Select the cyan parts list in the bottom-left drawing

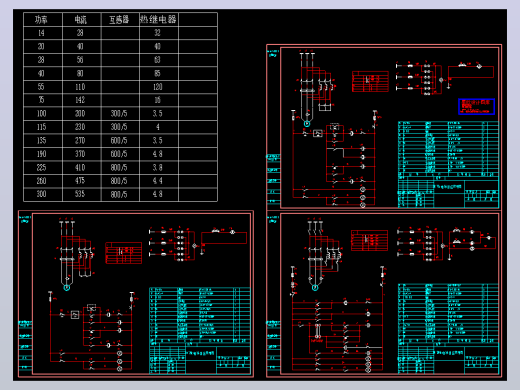pyautogui.click(x=200, y=331)
